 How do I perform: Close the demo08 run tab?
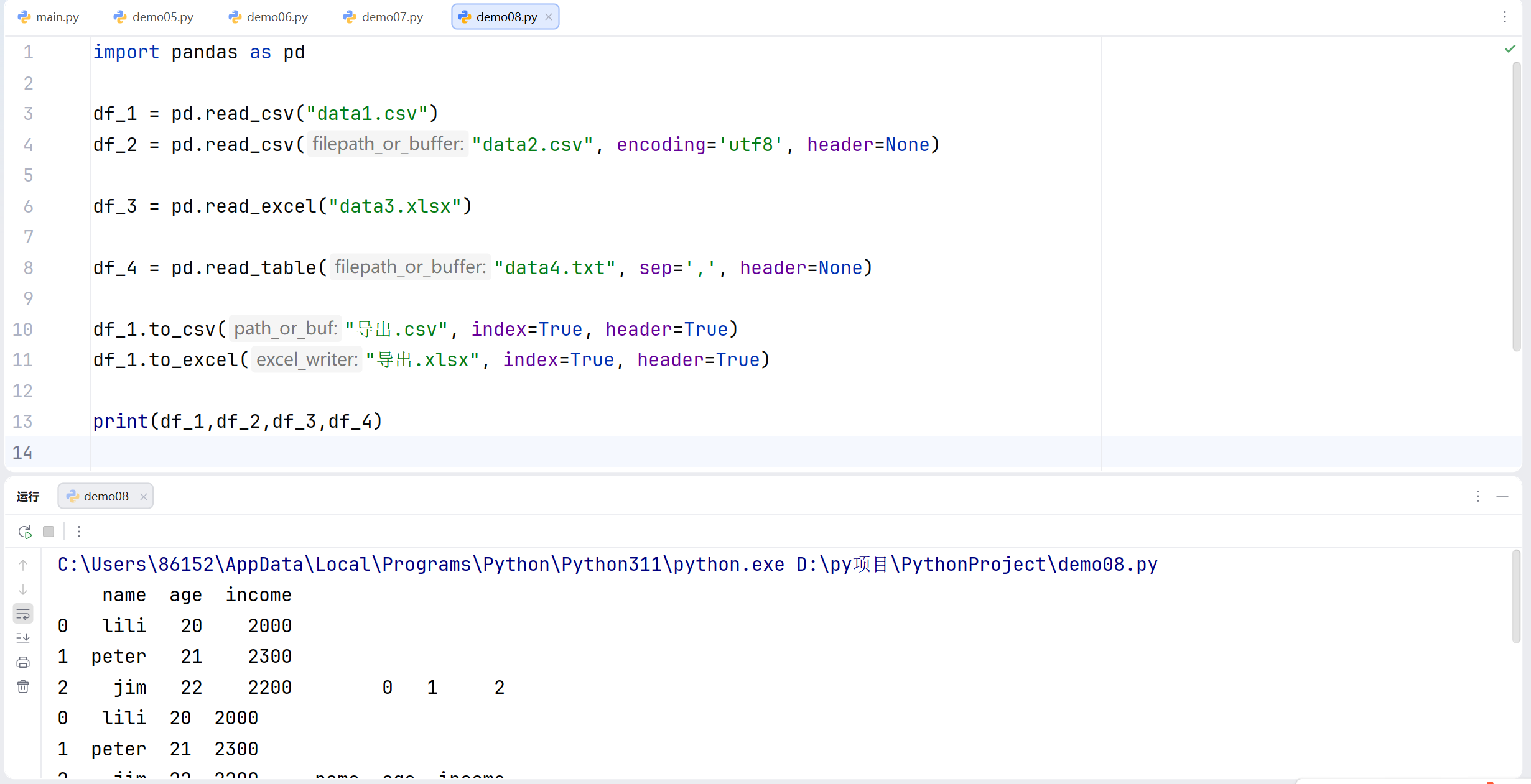144,496
